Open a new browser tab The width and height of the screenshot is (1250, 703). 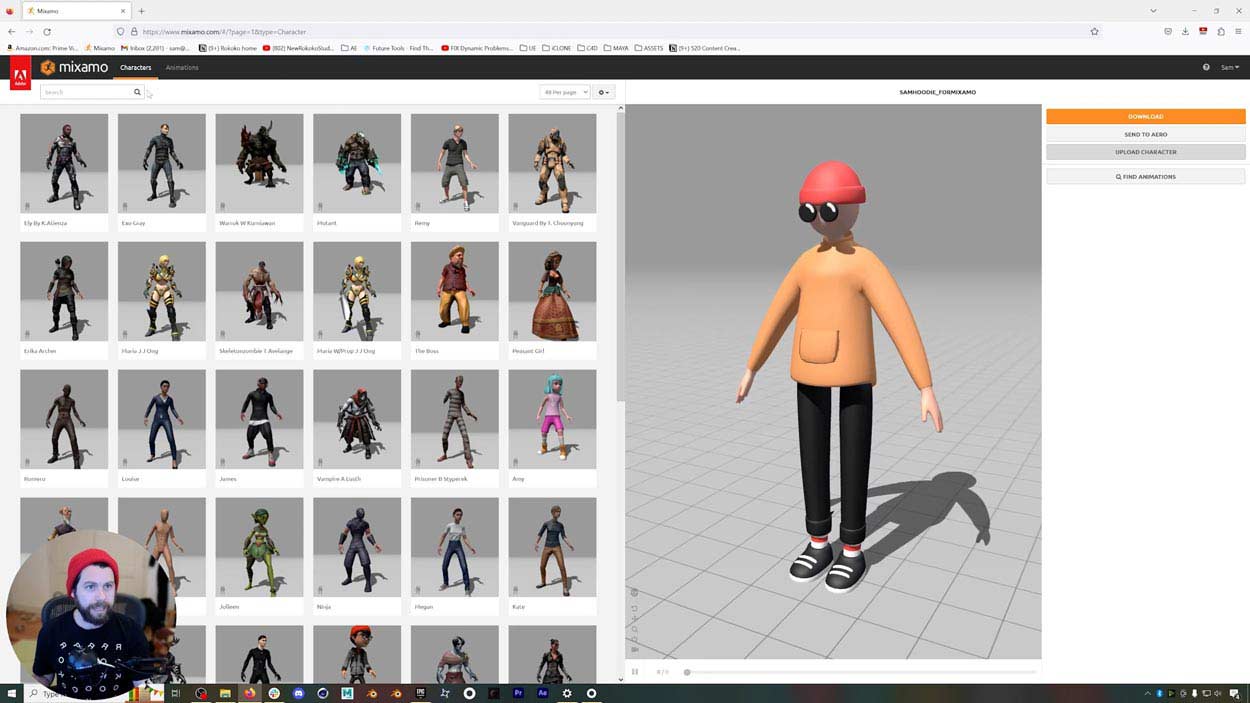(141, 11)
